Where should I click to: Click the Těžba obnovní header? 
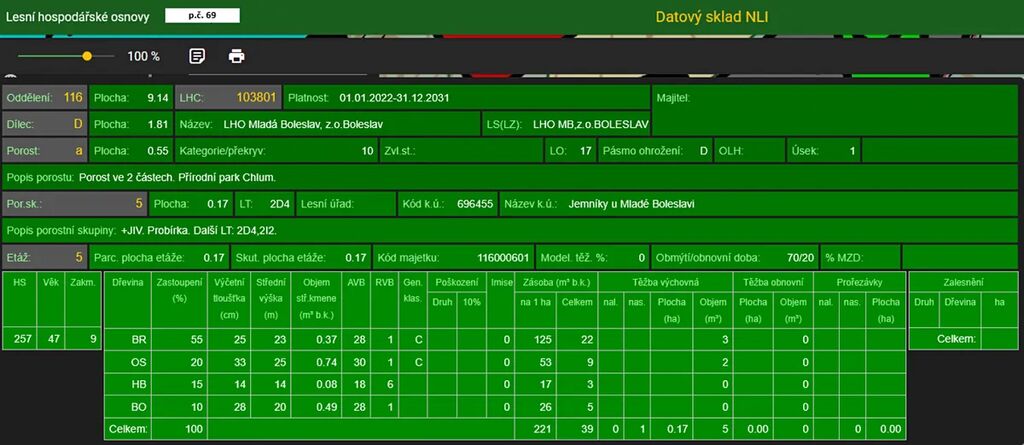point(773,282)
